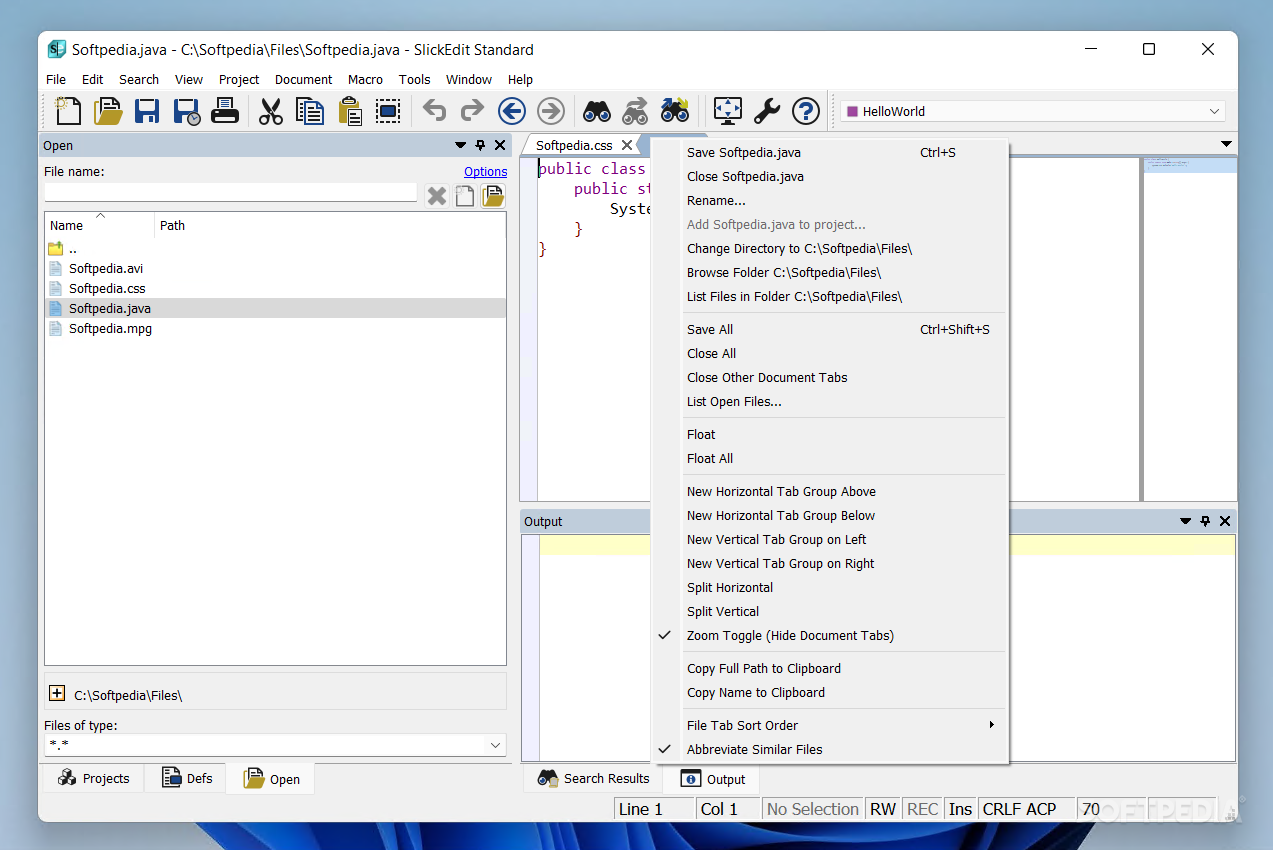Toggle Zoom Toggle (Hide Document Tabs) option
This screenshot has width=1273, height=850.
click(x=790, y=635)
